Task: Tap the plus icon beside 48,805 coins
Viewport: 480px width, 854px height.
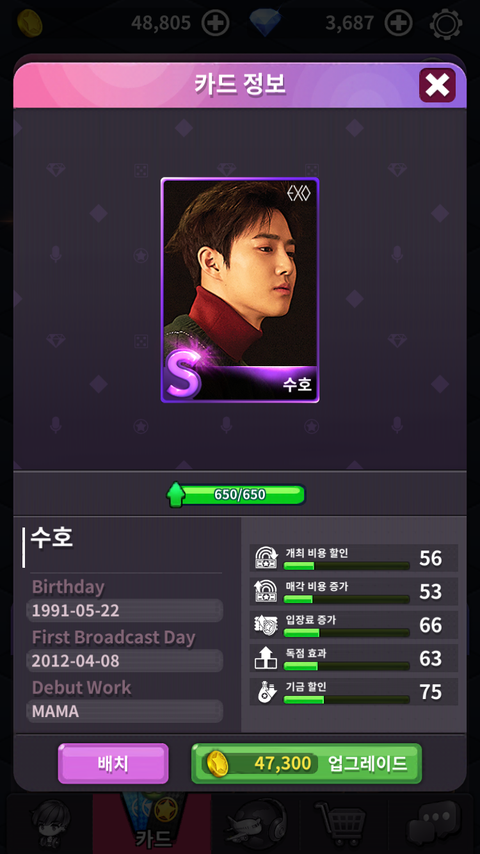Action: 215,23
